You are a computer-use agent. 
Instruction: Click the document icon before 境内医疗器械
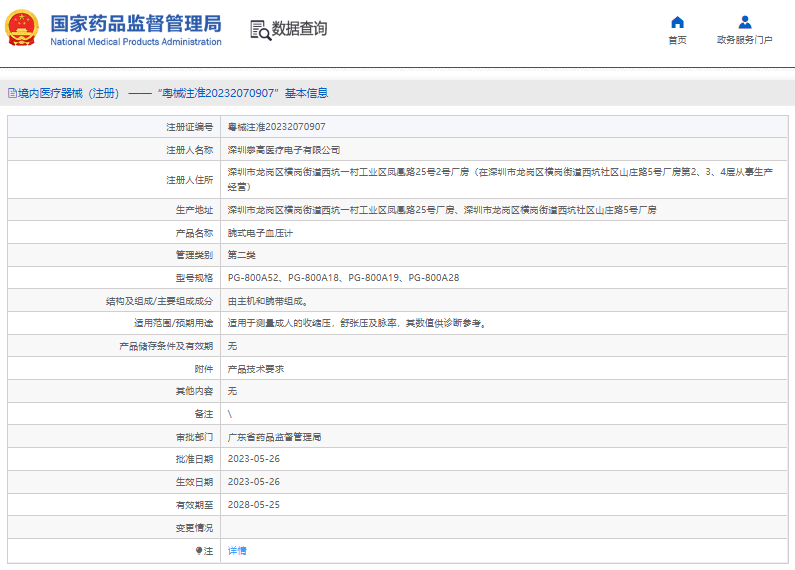(x=12, y=93)
